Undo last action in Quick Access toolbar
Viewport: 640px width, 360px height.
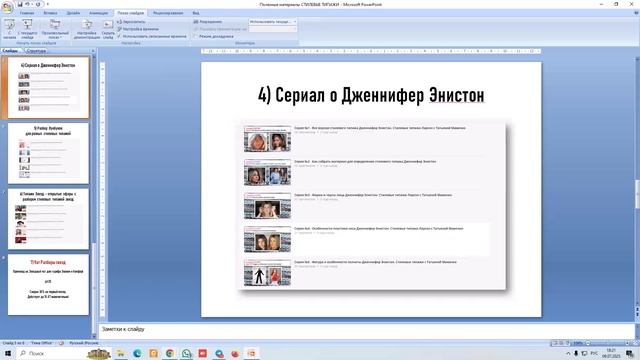coord(27,4)
